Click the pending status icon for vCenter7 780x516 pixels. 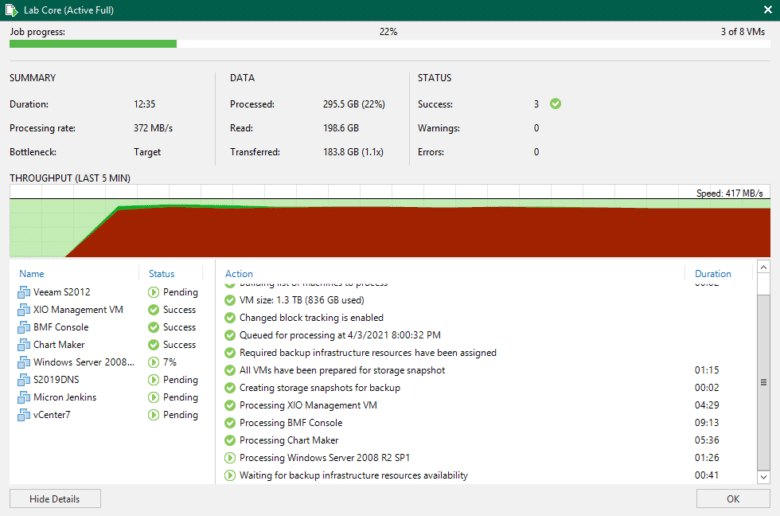tap(154, 414)
